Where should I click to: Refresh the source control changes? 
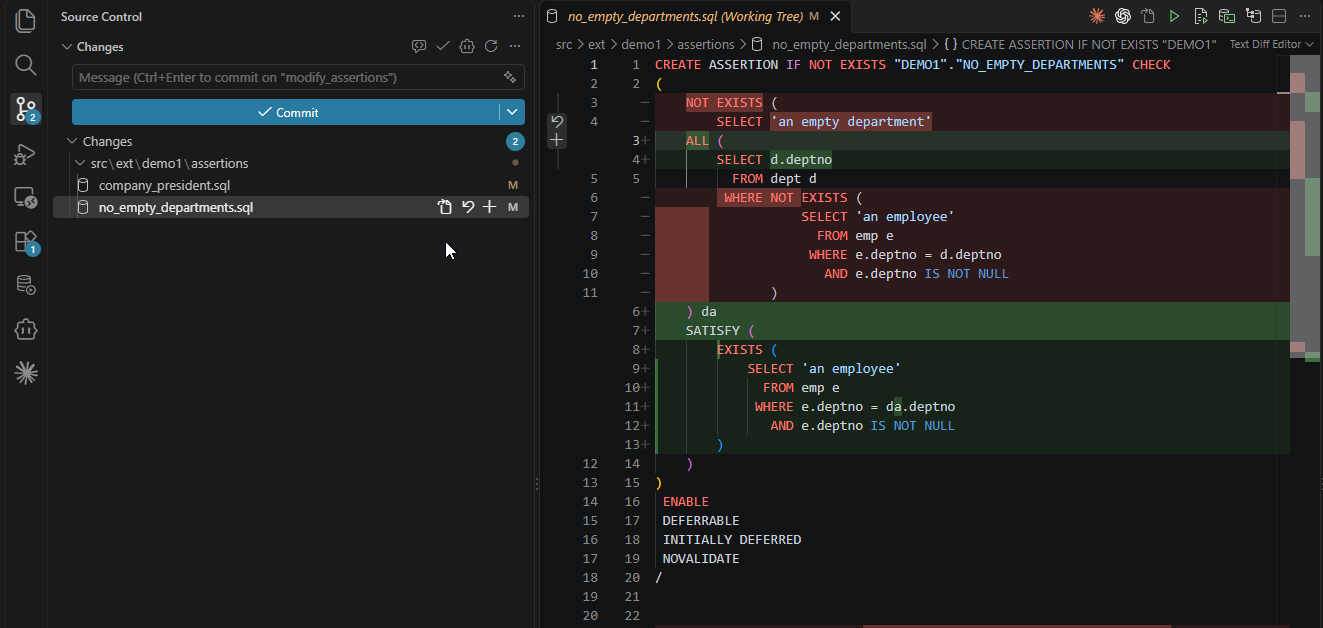tap(491, 46)
